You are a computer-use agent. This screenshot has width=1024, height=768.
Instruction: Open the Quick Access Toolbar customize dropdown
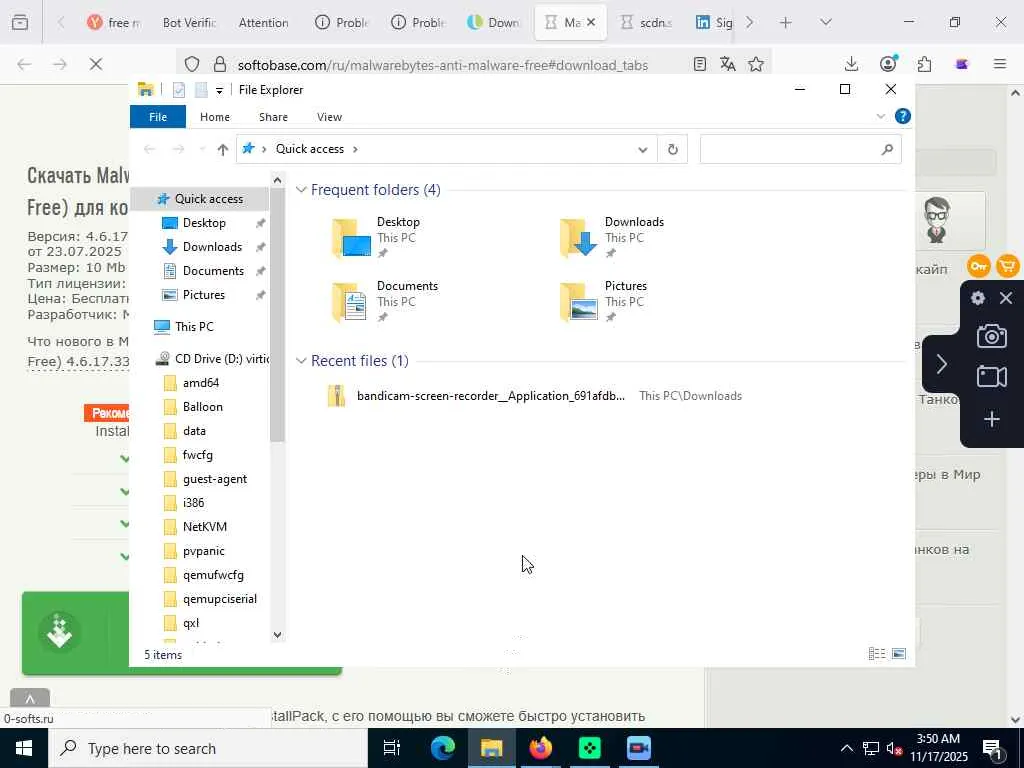point(219,91)
